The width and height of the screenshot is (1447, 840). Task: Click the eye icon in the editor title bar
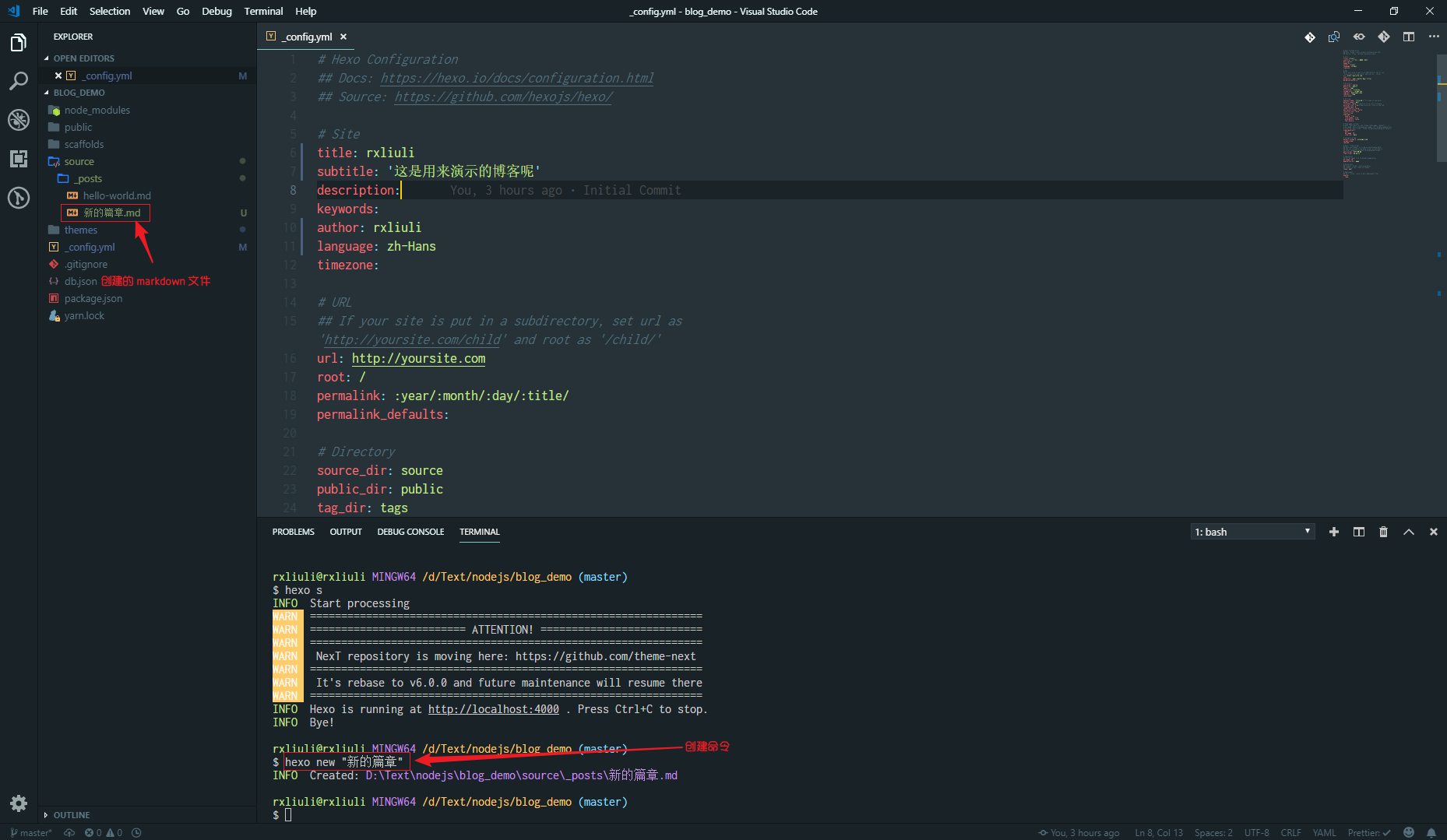pos(1359,37)
